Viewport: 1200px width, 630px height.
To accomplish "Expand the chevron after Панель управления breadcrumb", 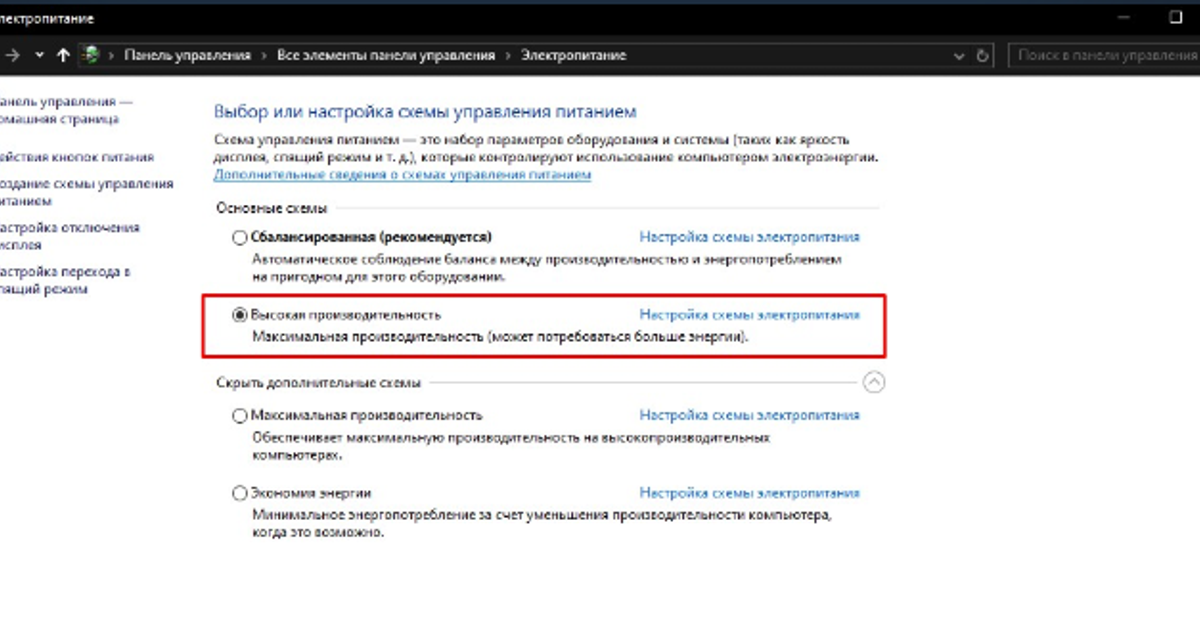I will tap(264, 56).
